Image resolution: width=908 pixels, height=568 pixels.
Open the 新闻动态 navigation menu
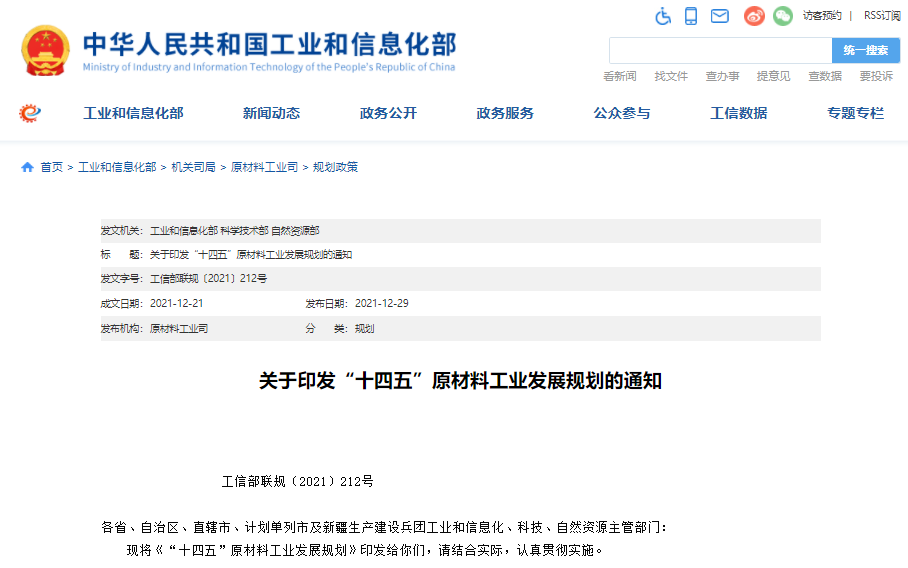click(271, 113)
